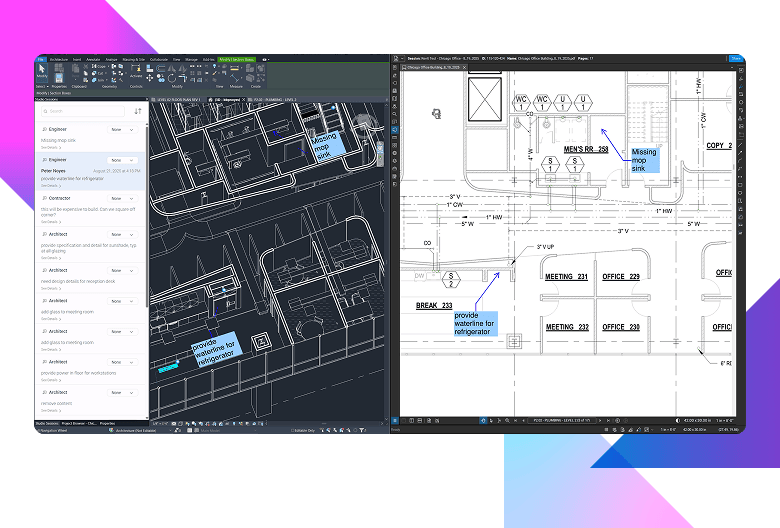This screenshot has width=780, height=528.
Task: Choose the Cut geometry tool
Action: pyautogui.click(x=98, y=73)
